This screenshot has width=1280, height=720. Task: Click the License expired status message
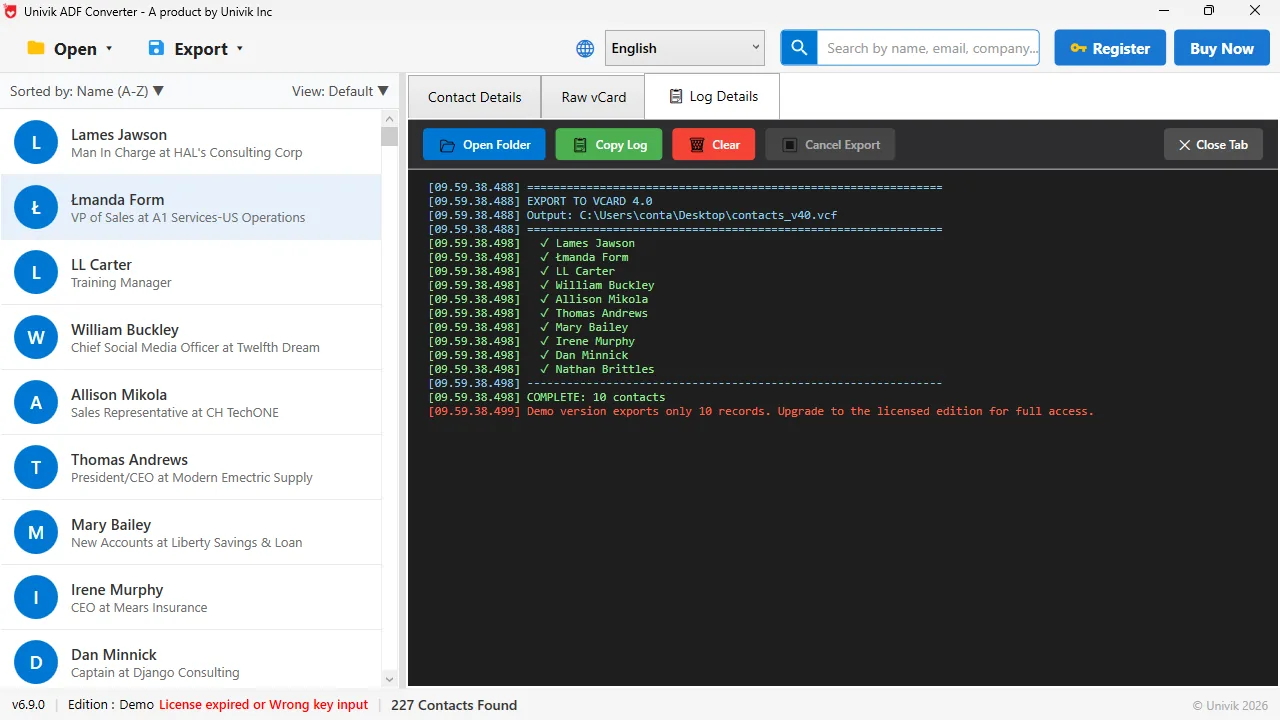click(264, 705)
